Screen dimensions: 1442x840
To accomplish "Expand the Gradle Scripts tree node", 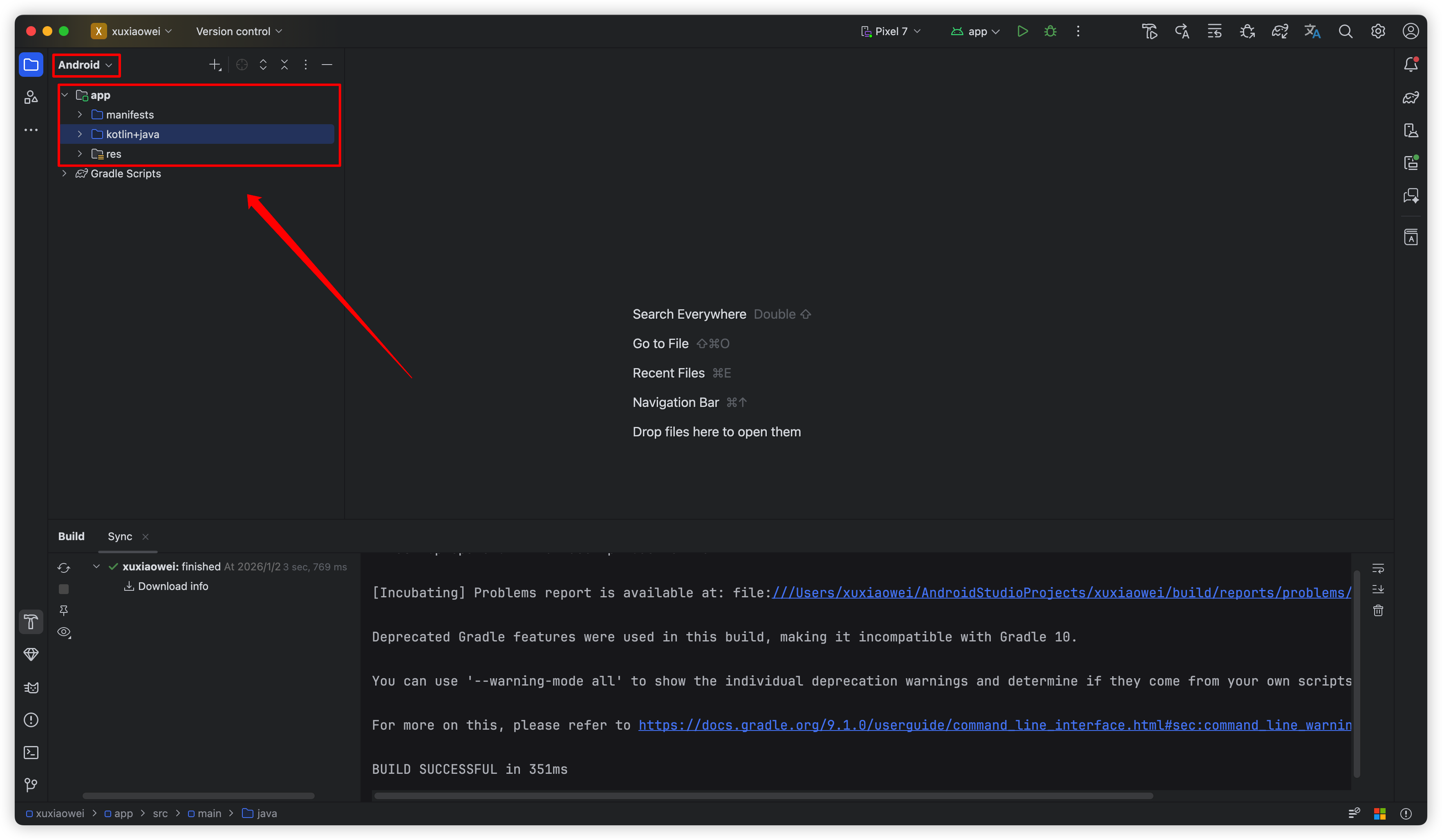I will tap(65, 173).
